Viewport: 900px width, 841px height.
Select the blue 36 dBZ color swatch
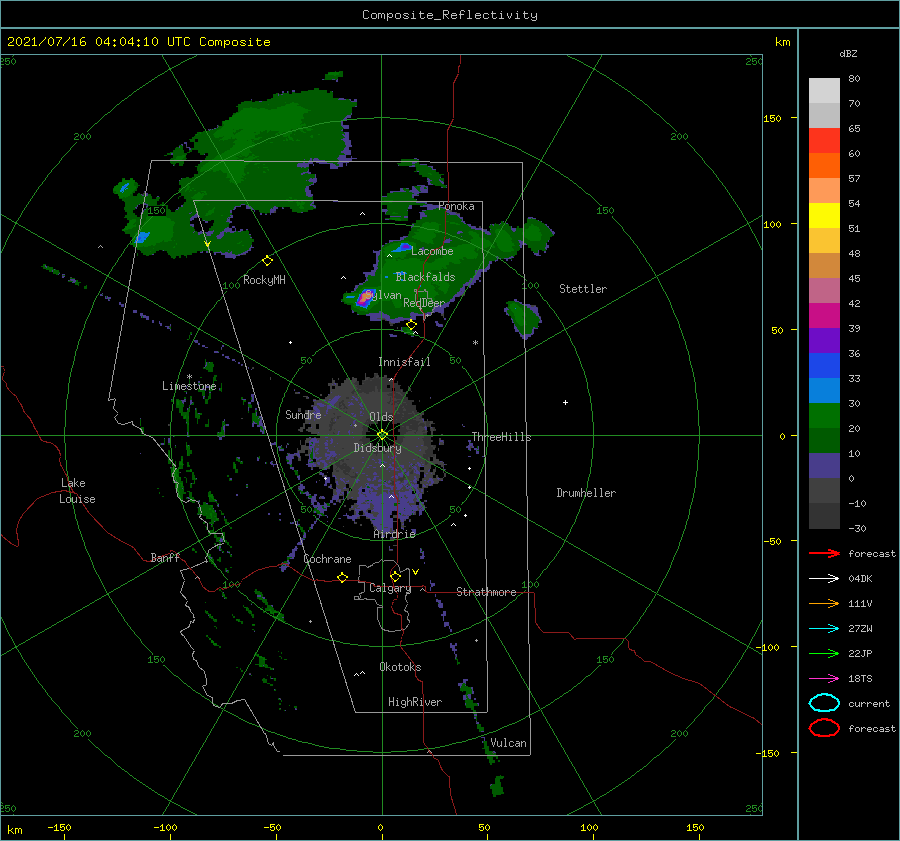click(x=824, y=365)
